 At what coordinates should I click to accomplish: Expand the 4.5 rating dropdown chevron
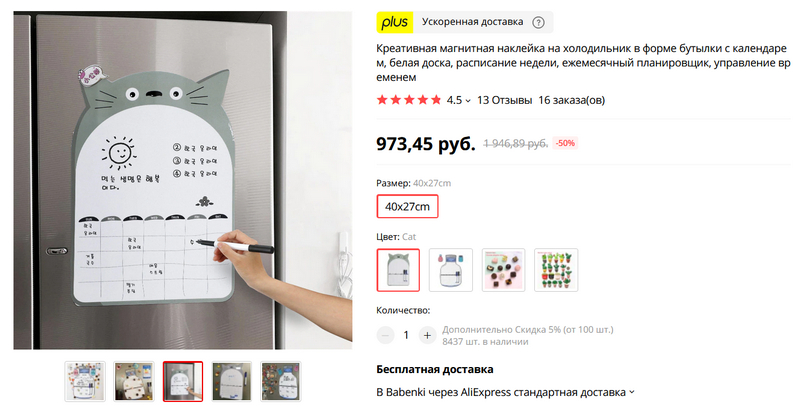click(468, 101)
